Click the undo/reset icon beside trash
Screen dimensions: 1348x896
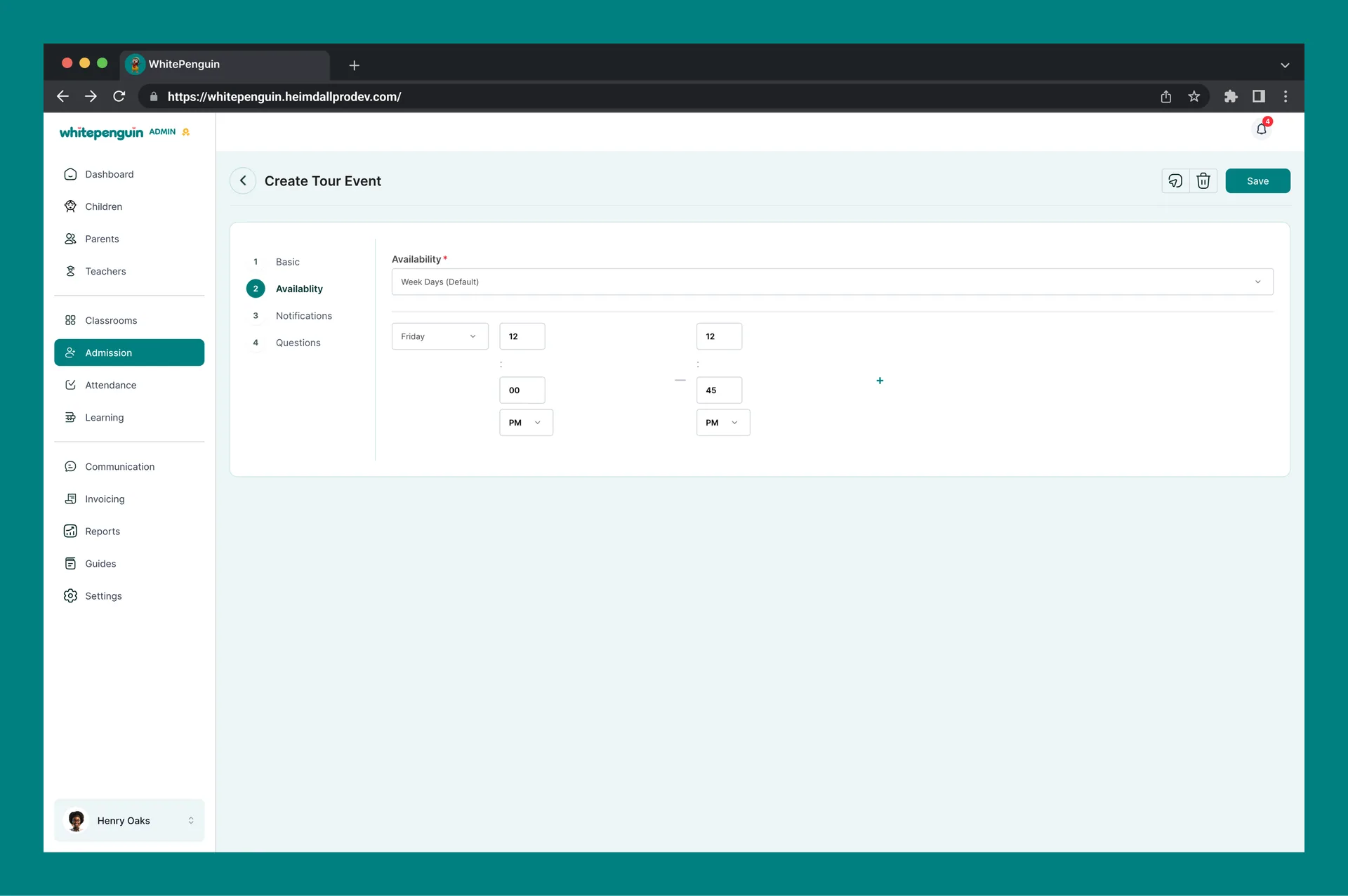1175,181
